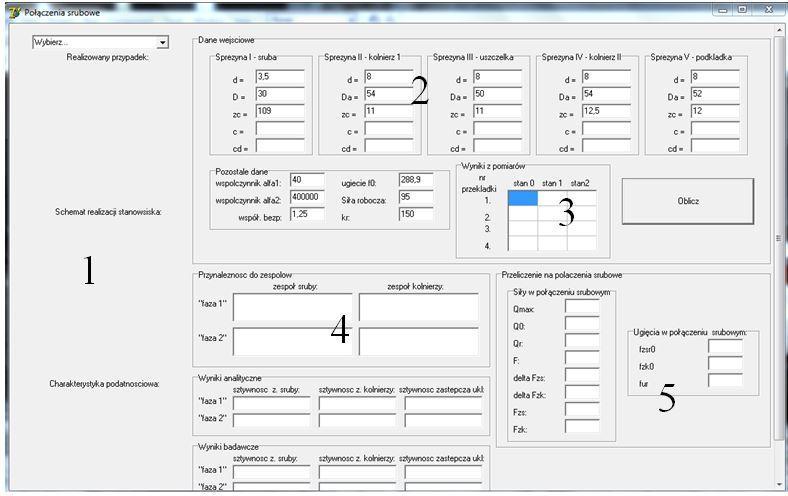Click the Fzs result field
The width and height of the screenshot is (788, 496).
582,409
